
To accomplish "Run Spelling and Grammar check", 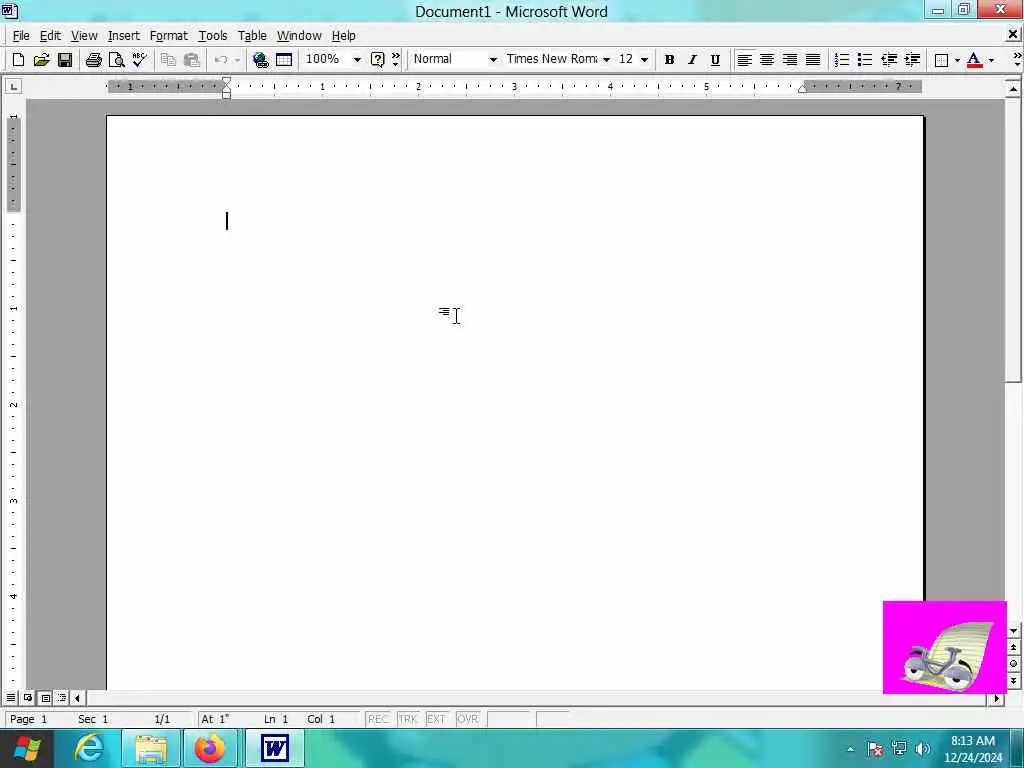I will (x=138, y=60).
